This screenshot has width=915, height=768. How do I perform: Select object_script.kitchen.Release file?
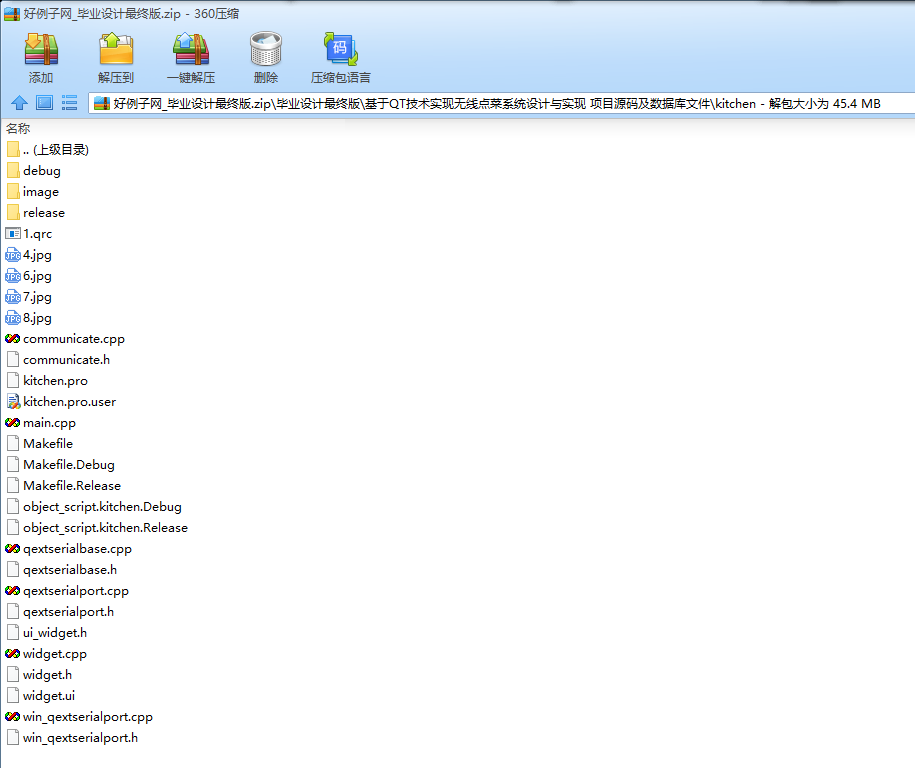coord(97,528)
